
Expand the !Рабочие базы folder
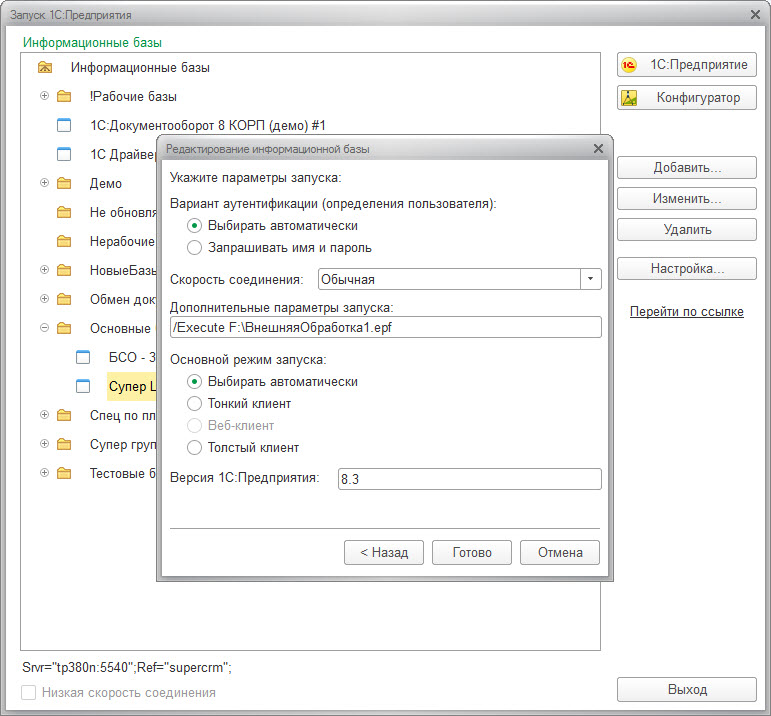pos(44,95)
